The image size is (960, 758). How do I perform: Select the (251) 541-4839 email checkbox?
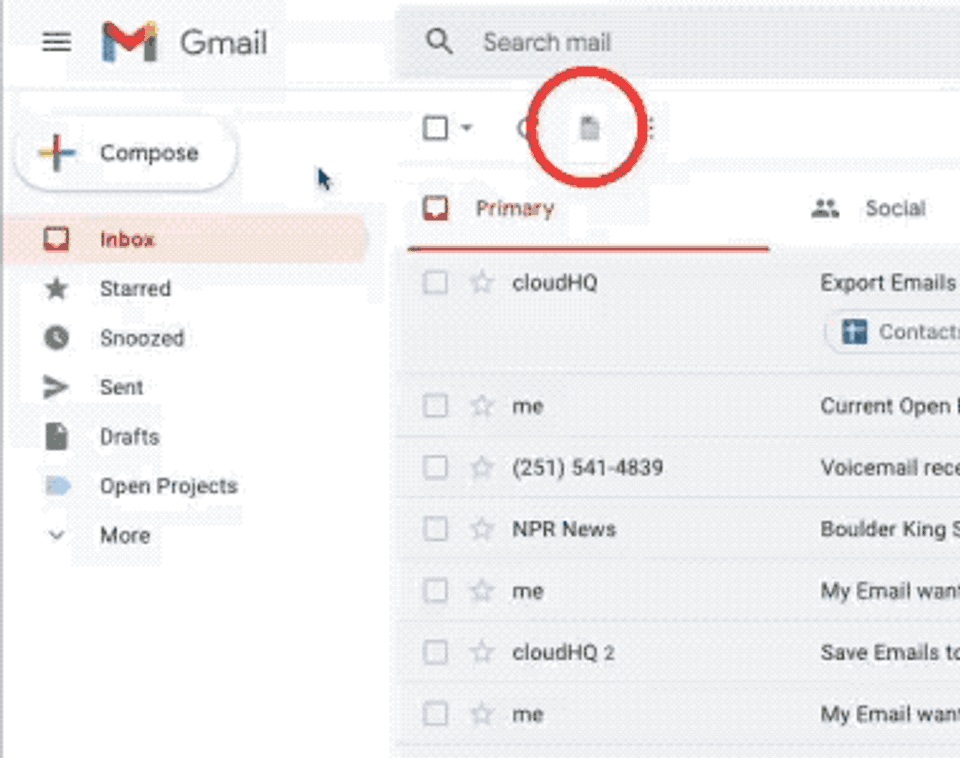point(435,468)
